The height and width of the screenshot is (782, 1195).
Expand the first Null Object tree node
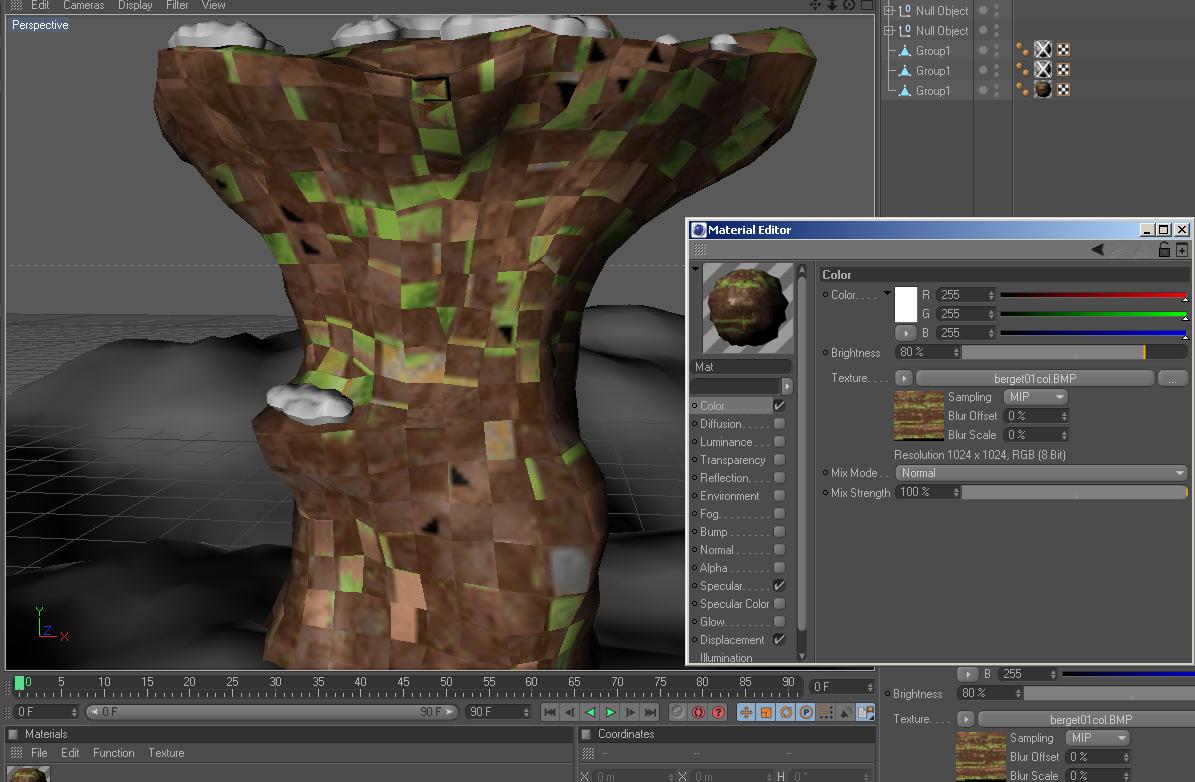(x=889, y=11)
